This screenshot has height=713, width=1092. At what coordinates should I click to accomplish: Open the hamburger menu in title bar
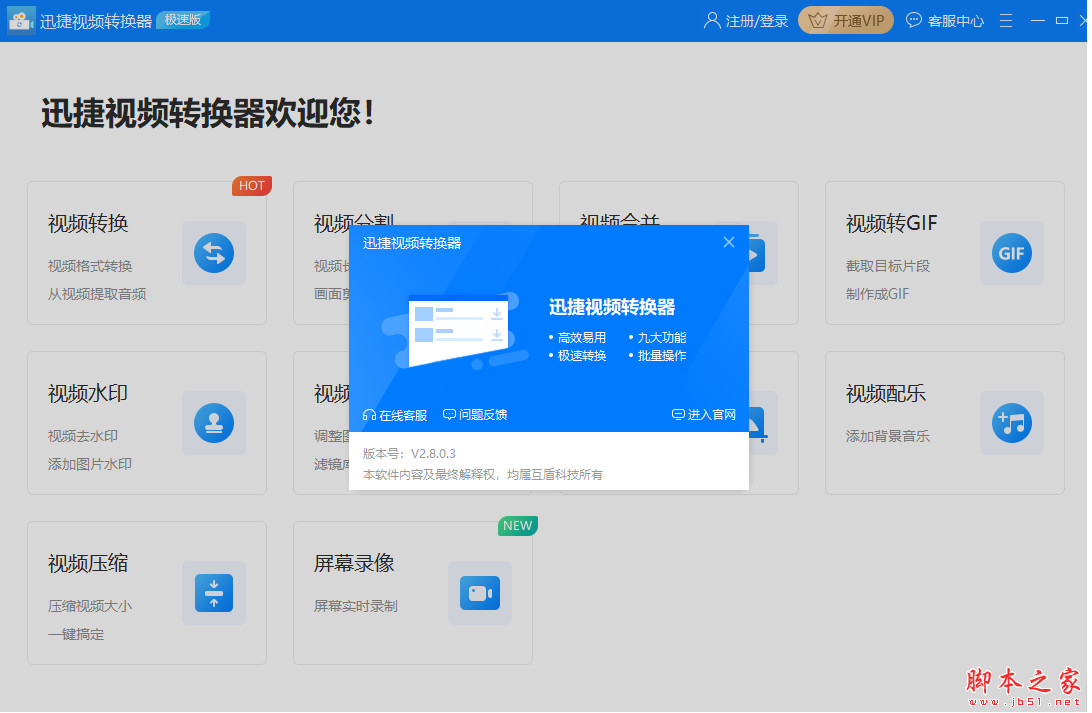(x=1006, y=20)
